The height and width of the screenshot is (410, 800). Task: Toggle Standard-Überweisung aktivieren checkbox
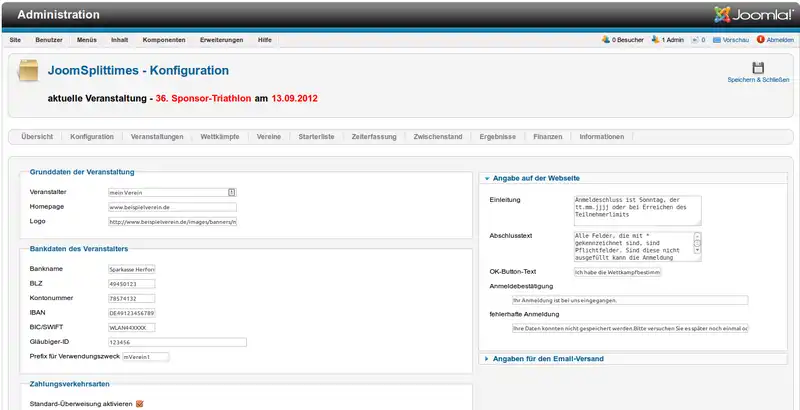pyautogui.click(x=140, y=403)
